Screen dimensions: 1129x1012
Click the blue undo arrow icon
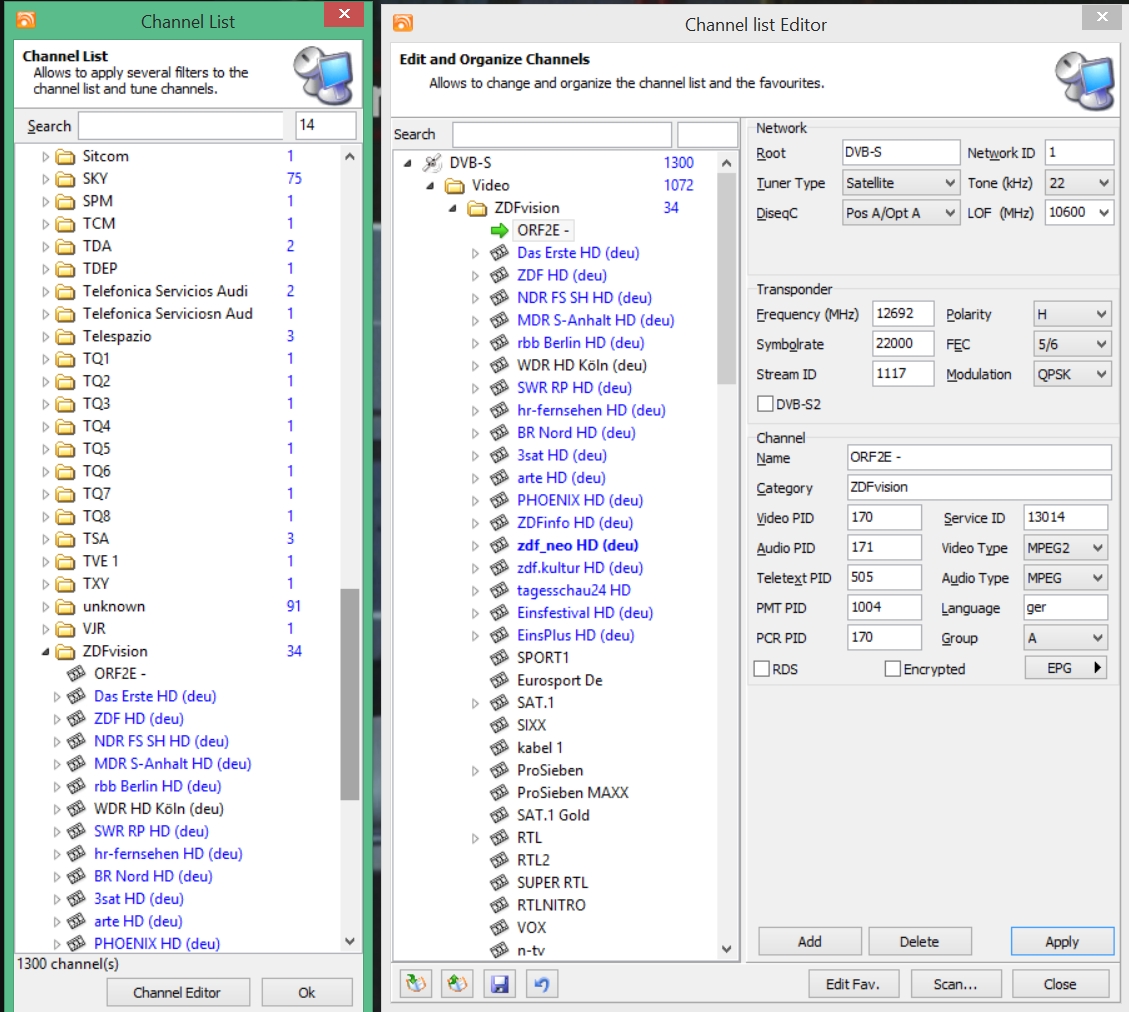click(x=541, y=984)
